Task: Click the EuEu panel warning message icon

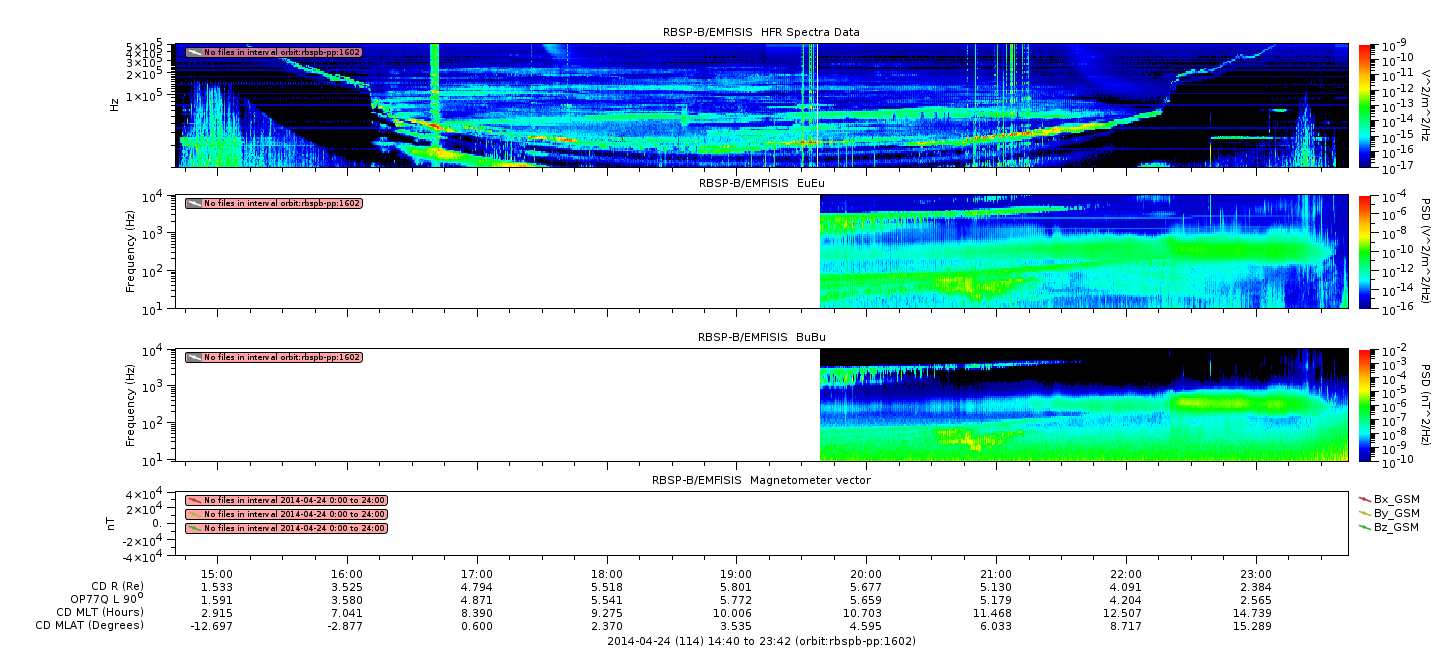Action: (194, 203)
